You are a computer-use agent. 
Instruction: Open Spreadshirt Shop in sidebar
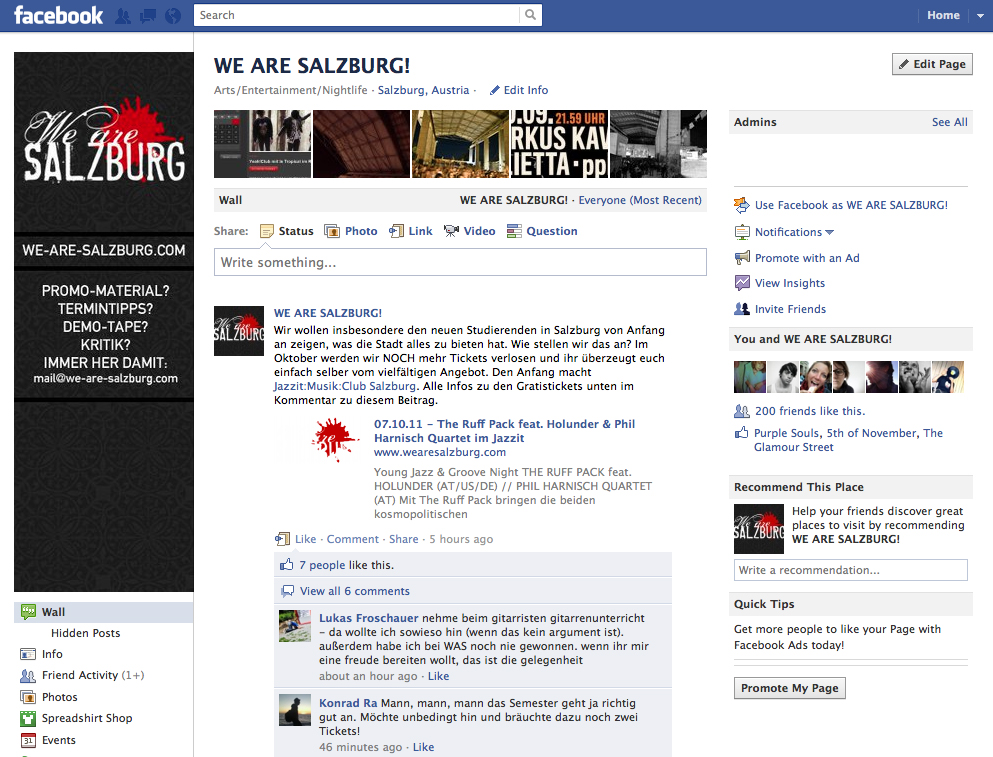coord(86,718)
